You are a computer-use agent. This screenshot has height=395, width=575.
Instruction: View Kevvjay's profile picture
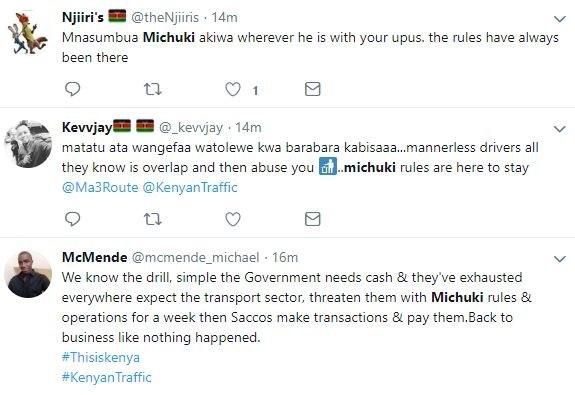(x=28, y=144)
